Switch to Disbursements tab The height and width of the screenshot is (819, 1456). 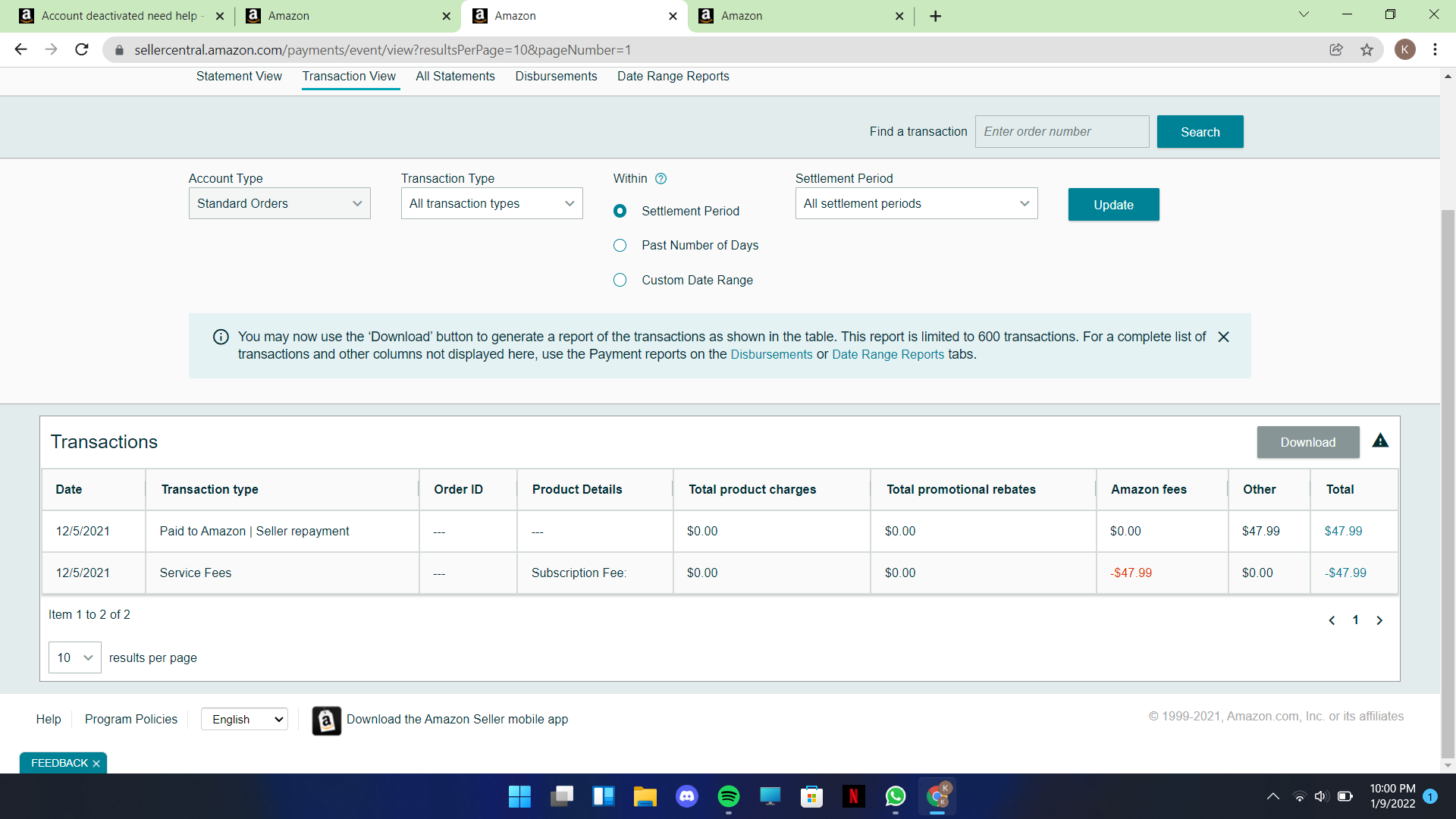pyautogui.click(x=556, y=76)
